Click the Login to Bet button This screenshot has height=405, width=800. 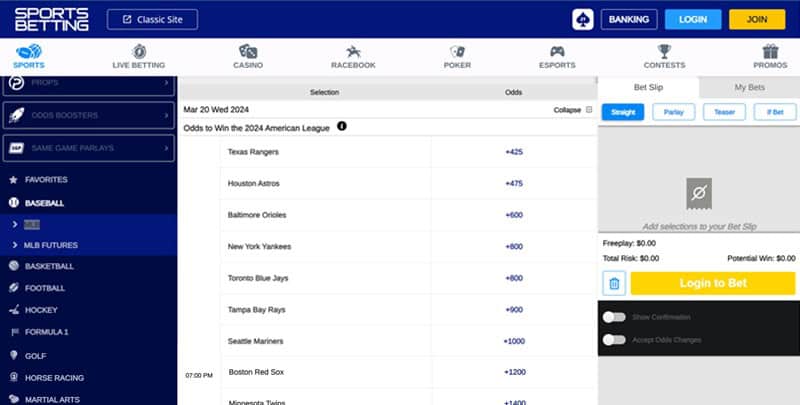coord(713,283)
